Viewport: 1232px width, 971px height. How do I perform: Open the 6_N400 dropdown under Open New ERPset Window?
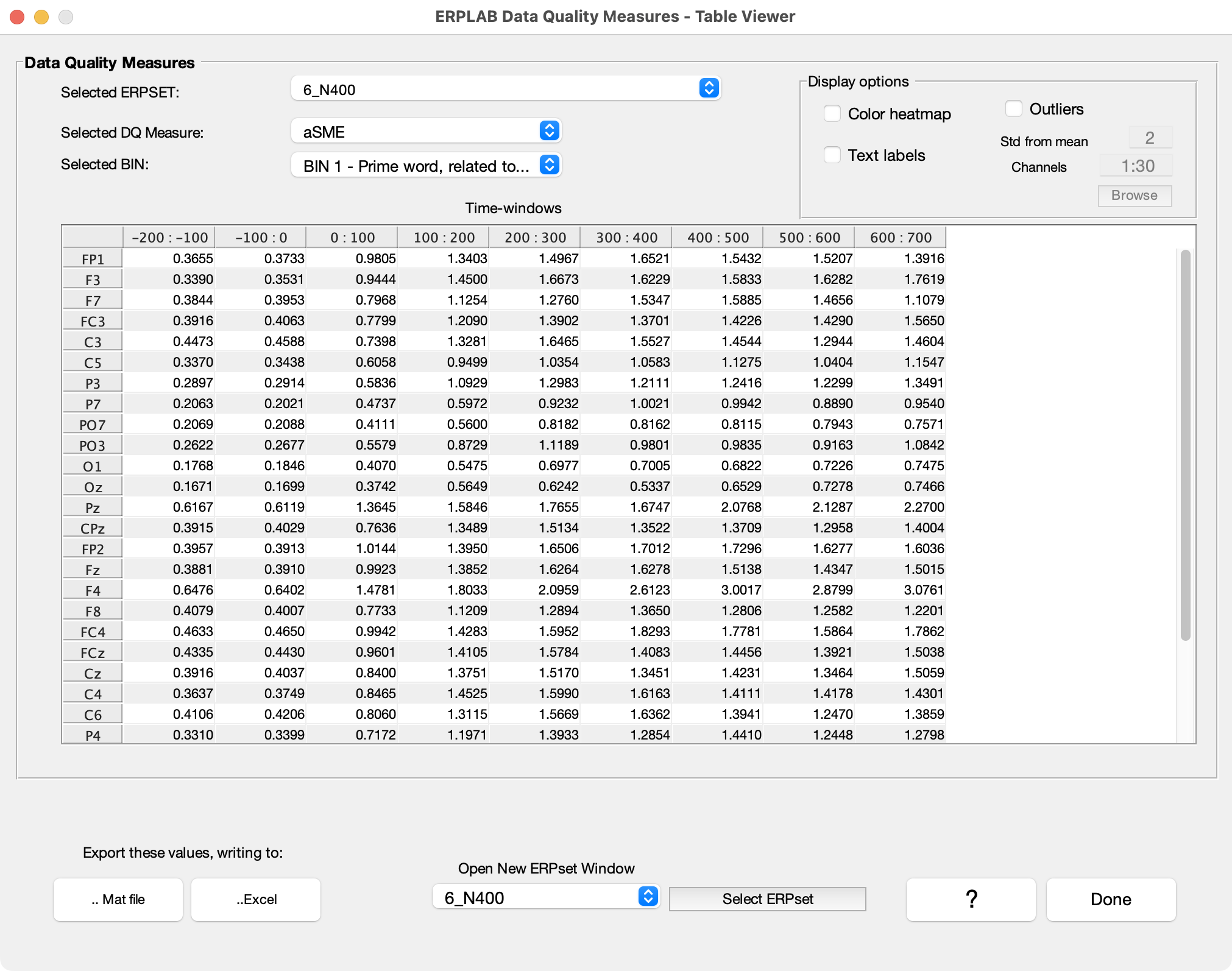[x=546, y=897]
